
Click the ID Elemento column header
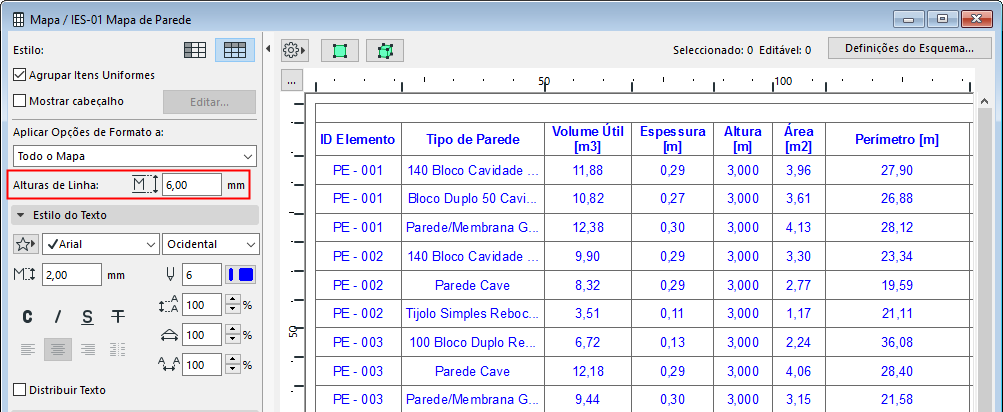coord(358,139)
